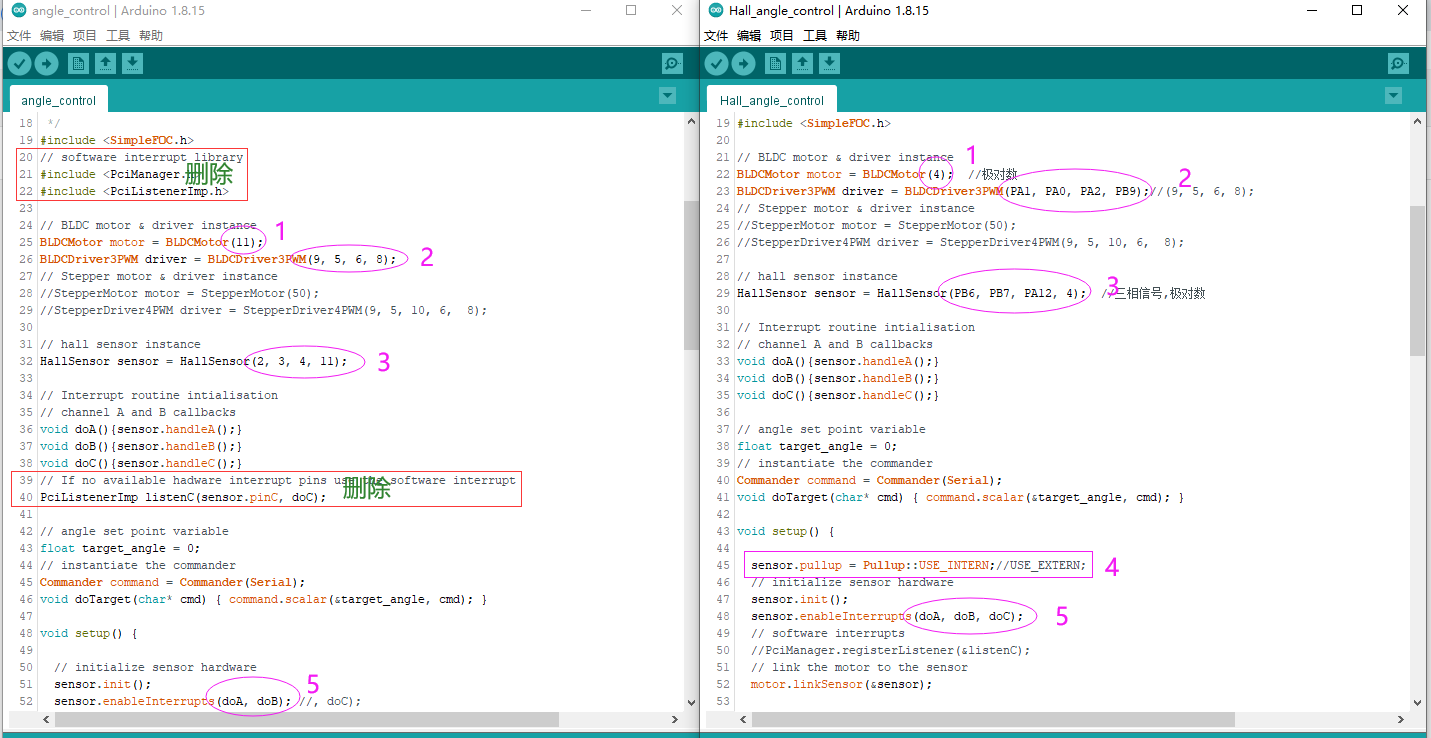Click Upload in the angle_control window
1431x738 pixels.
(47, 62)
